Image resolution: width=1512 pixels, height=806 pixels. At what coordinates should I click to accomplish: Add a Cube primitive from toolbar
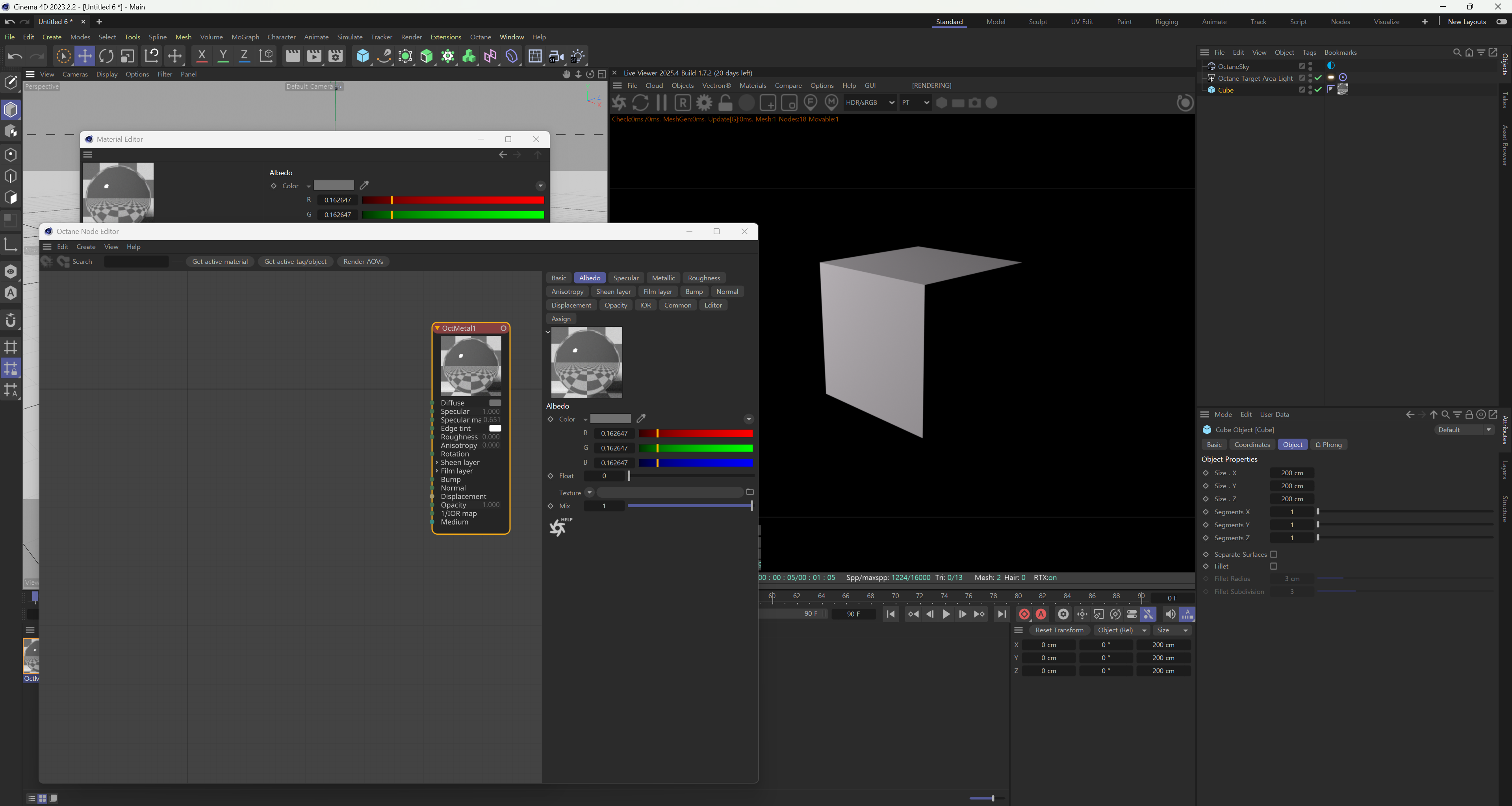click(x=363, y=56)
